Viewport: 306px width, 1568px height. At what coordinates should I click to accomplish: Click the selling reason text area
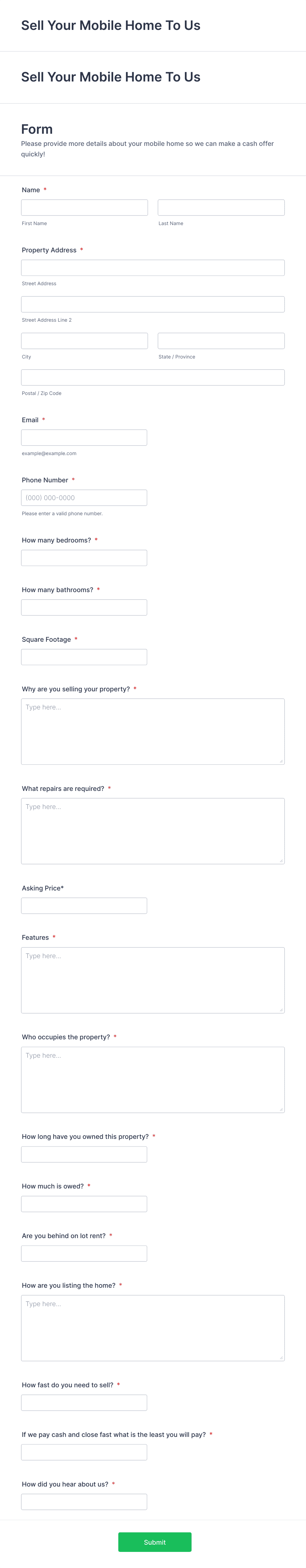(x=153, y=732)
